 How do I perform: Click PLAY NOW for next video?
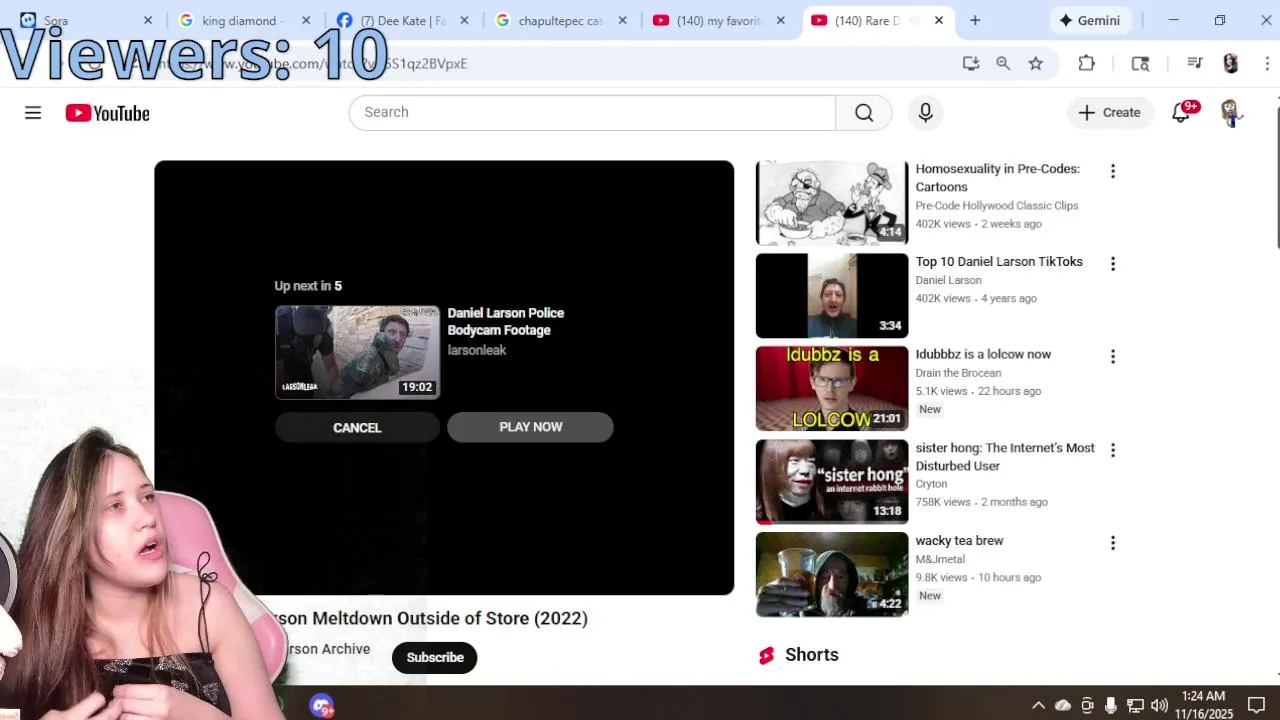click(x=530, y=427)
